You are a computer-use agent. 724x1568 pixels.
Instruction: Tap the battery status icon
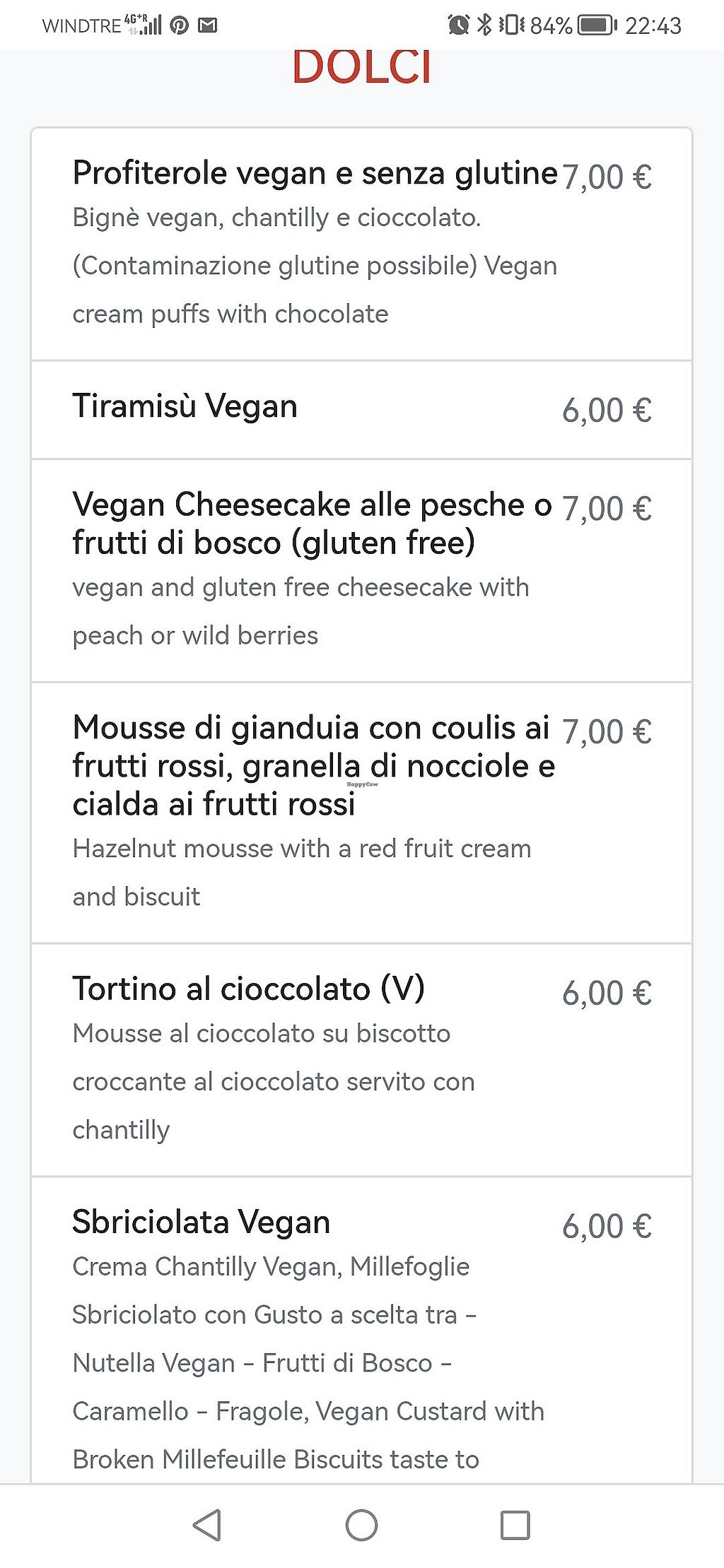pyautogui.click(x=596, y=25)
